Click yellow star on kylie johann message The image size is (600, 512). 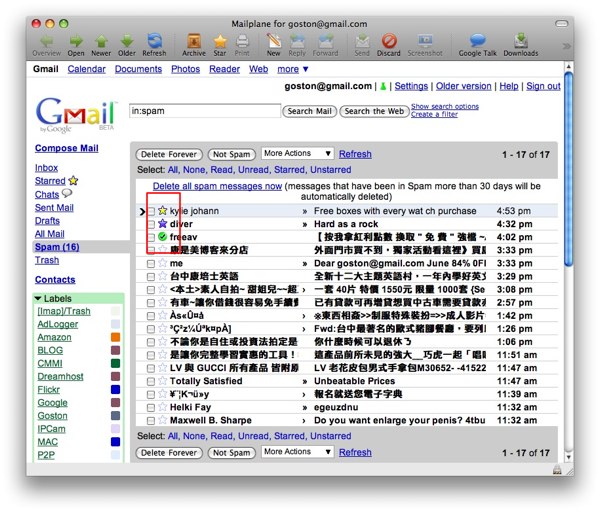163,210
